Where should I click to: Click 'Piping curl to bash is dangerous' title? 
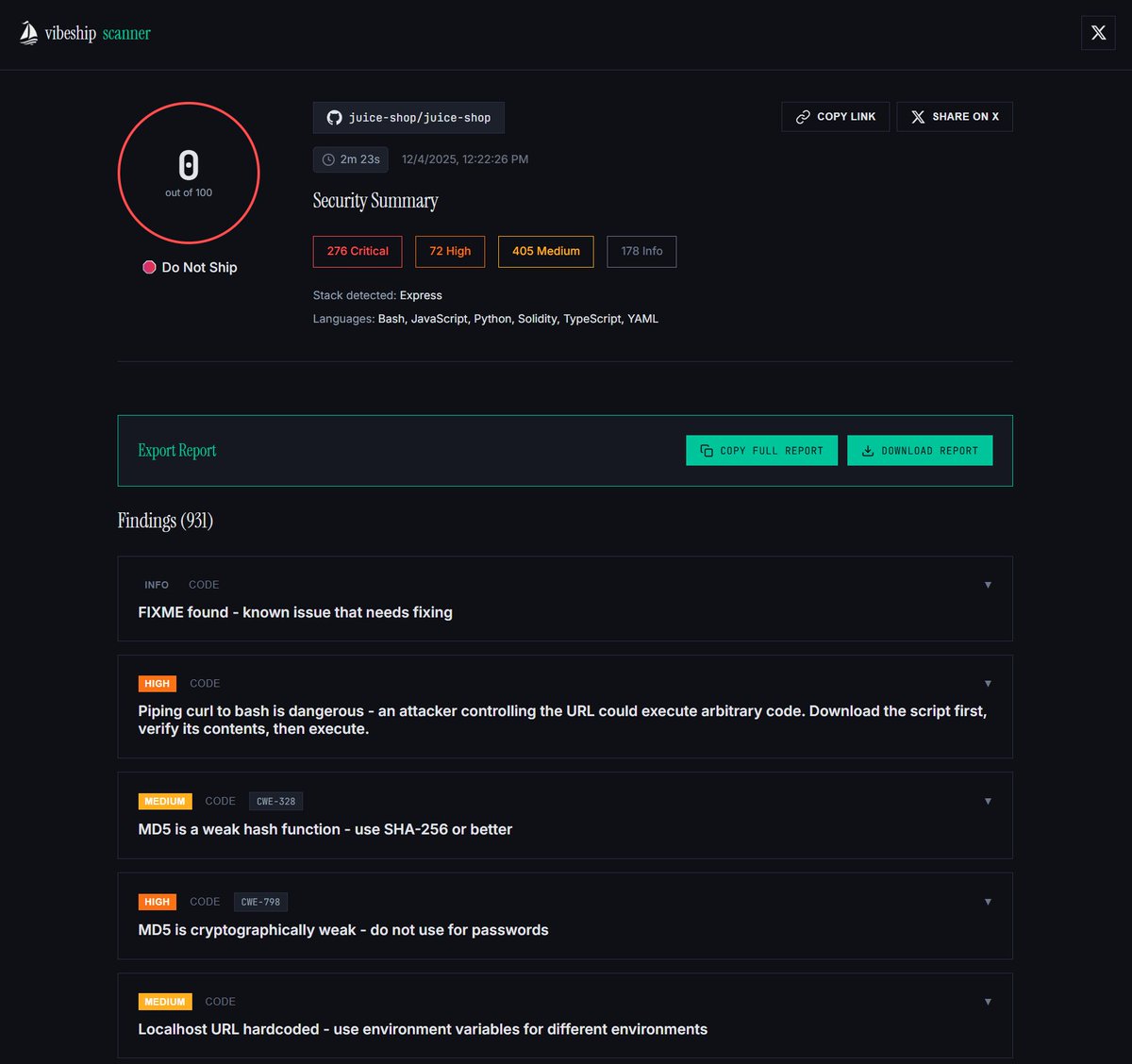562,720
